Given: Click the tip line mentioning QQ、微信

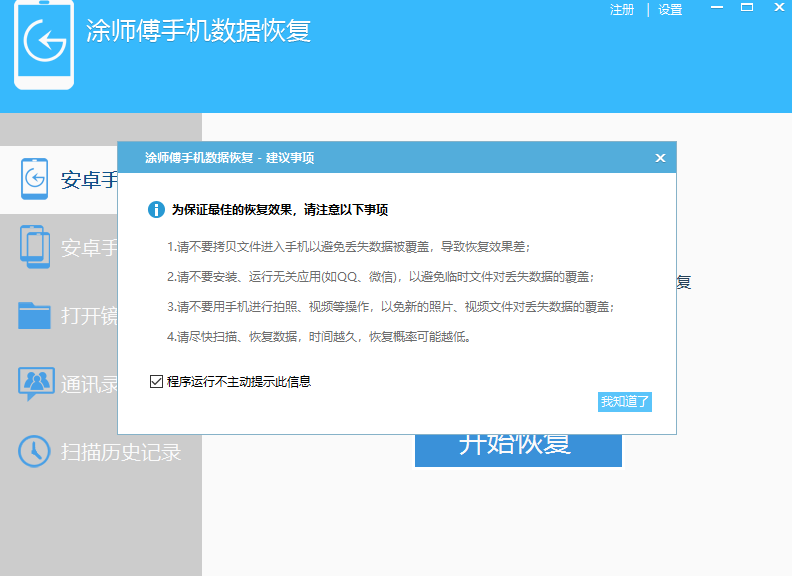Looking at the screenshot, I should pyautogui.click(x=387, y=276).
